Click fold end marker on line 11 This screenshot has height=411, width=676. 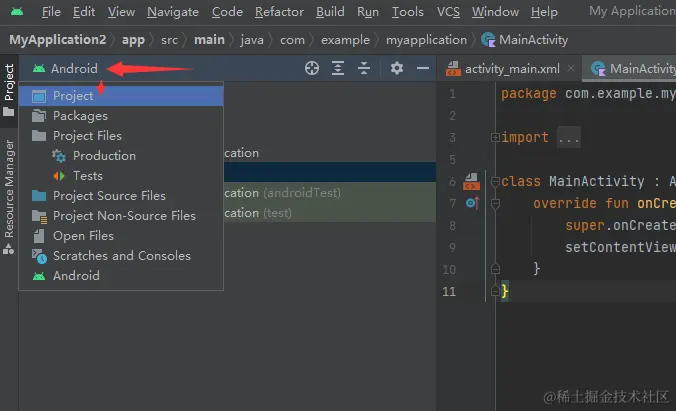coord(495,291)
